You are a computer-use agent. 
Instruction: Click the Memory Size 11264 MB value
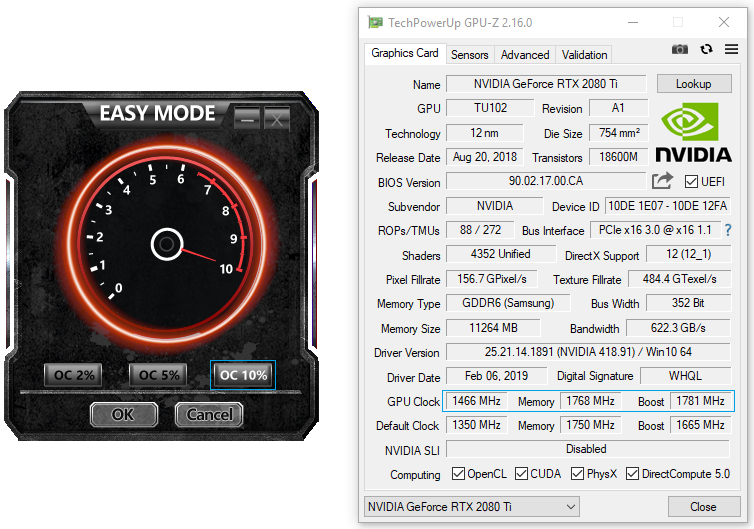(493, 328)
